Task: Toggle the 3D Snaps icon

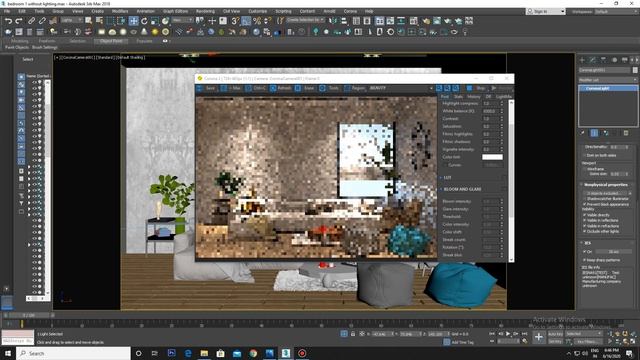Action: [x=235, y=20]
